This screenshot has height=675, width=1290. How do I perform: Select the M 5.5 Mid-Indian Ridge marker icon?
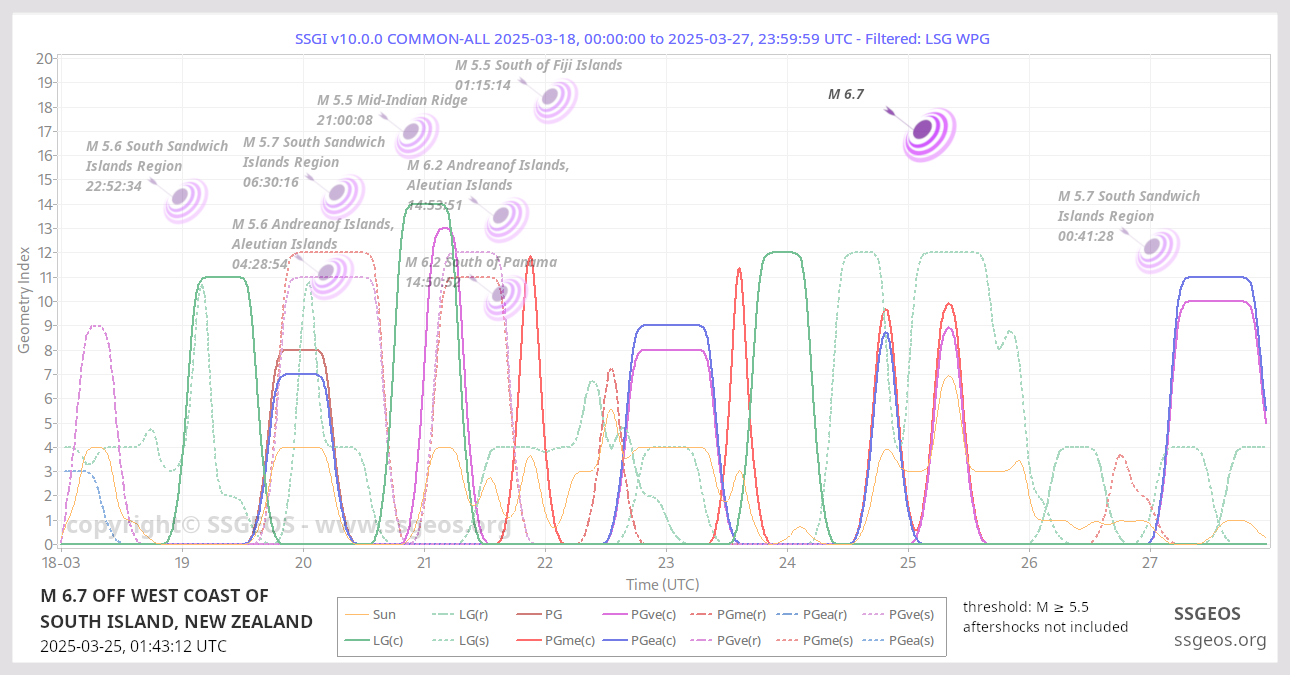[x=415, y=133]
